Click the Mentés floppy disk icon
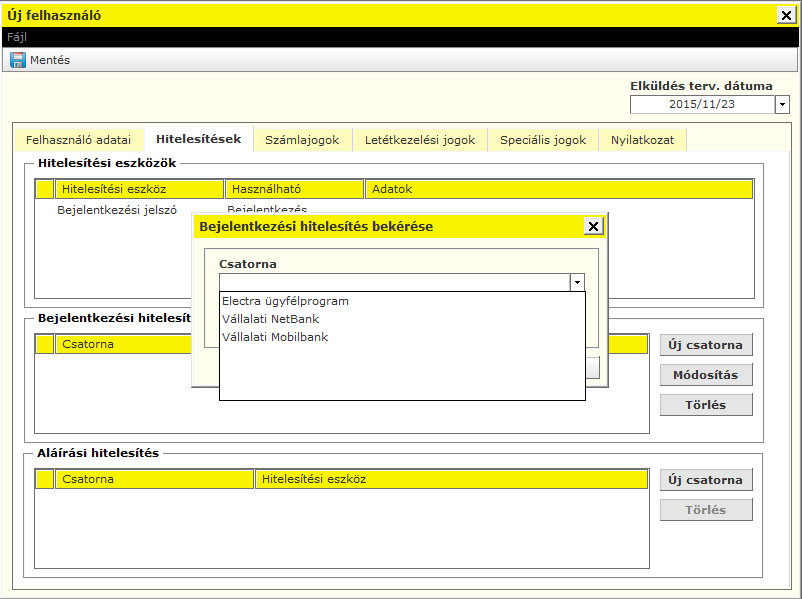802x599 pixels. pyautogui.click(x=18, y=60)
